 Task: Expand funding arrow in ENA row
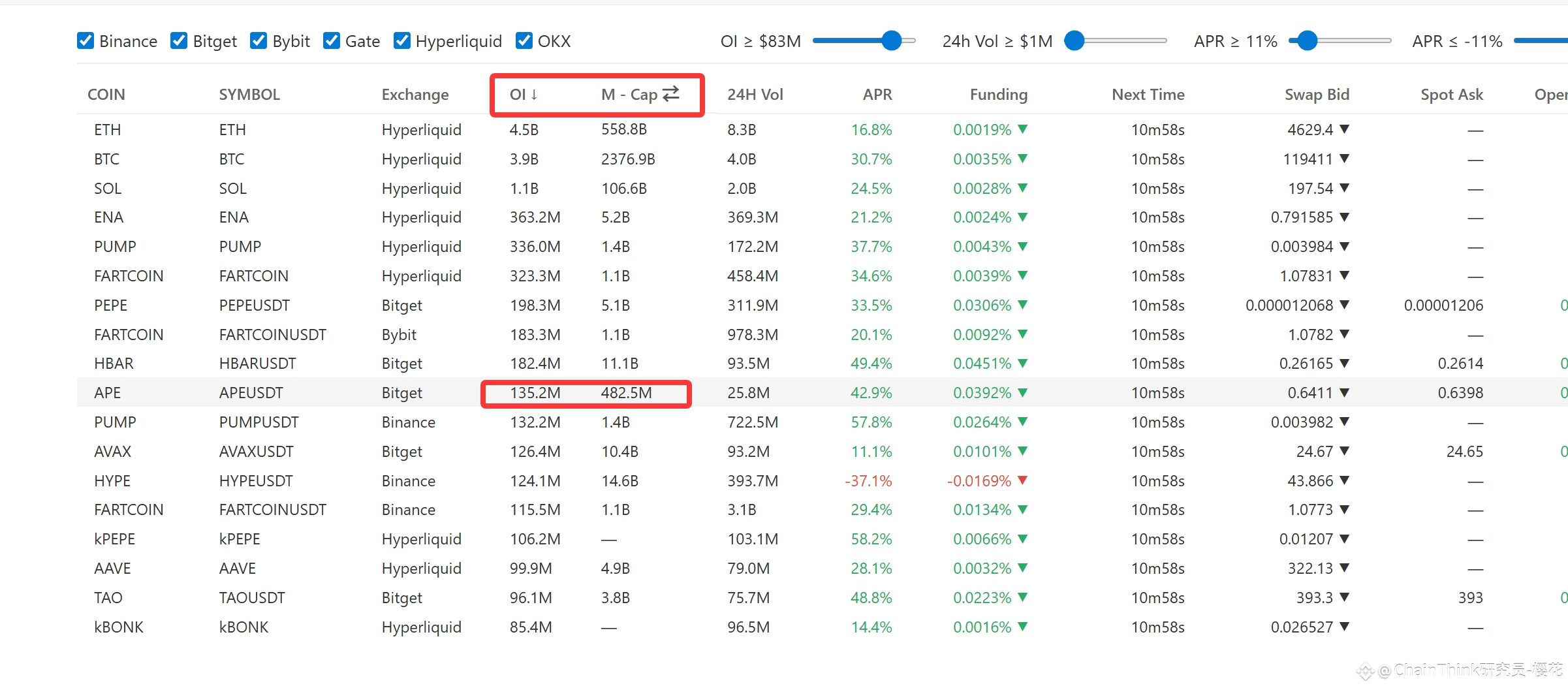click(x=1022, y=217)
